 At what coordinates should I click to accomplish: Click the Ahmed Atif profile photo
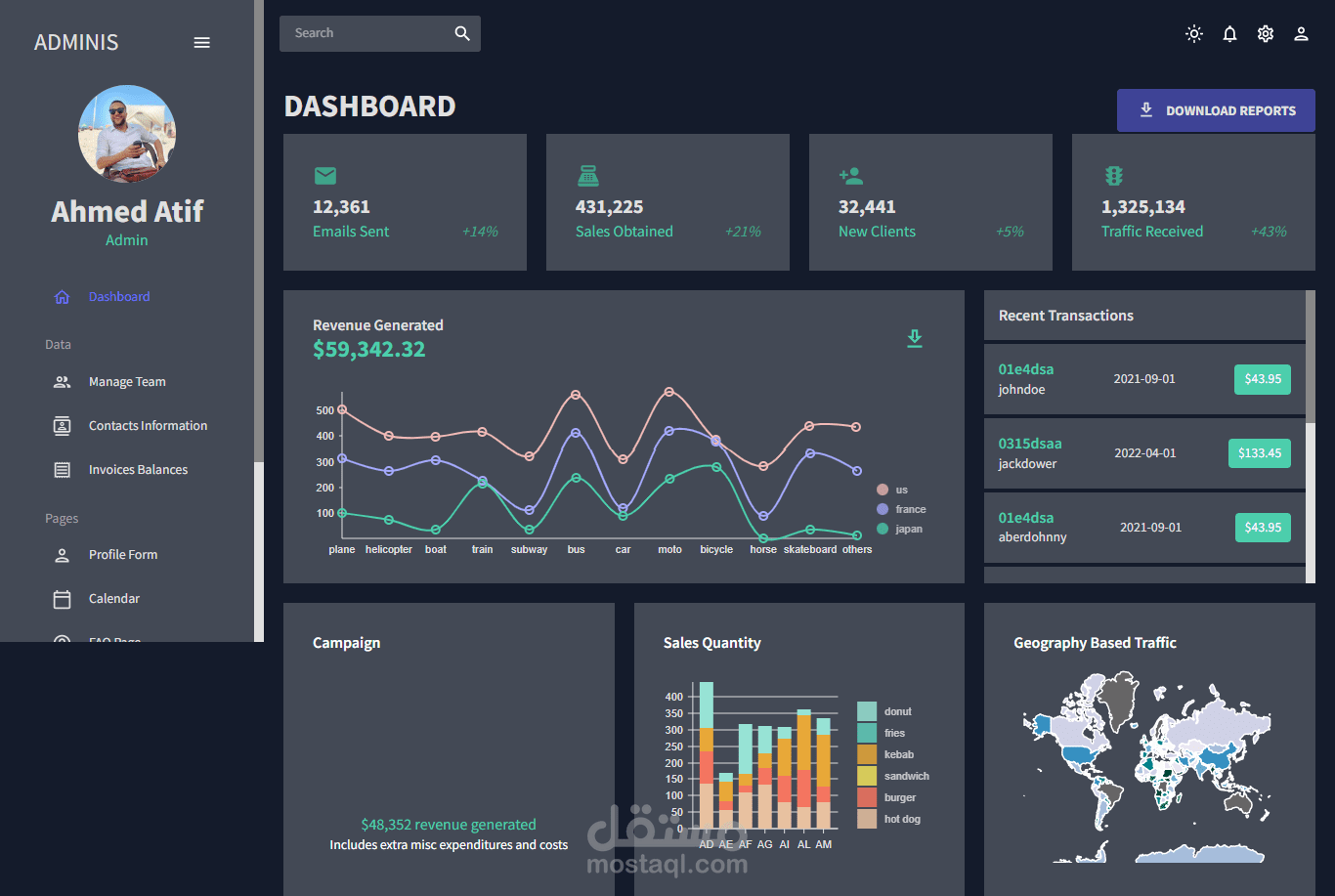(127, 134)
